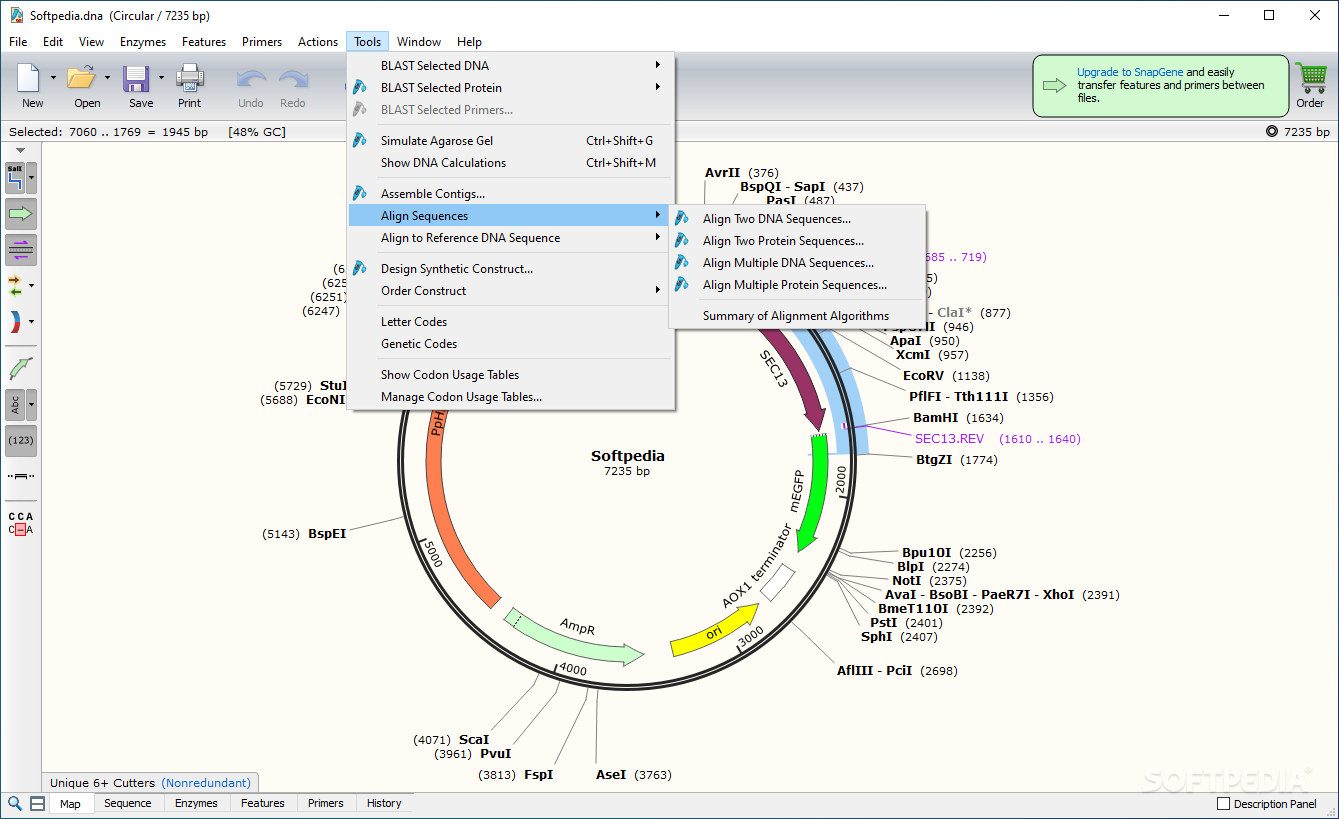Click the NotI enzyme label
The image size is (1339, 819).
[x=907, y=581]
